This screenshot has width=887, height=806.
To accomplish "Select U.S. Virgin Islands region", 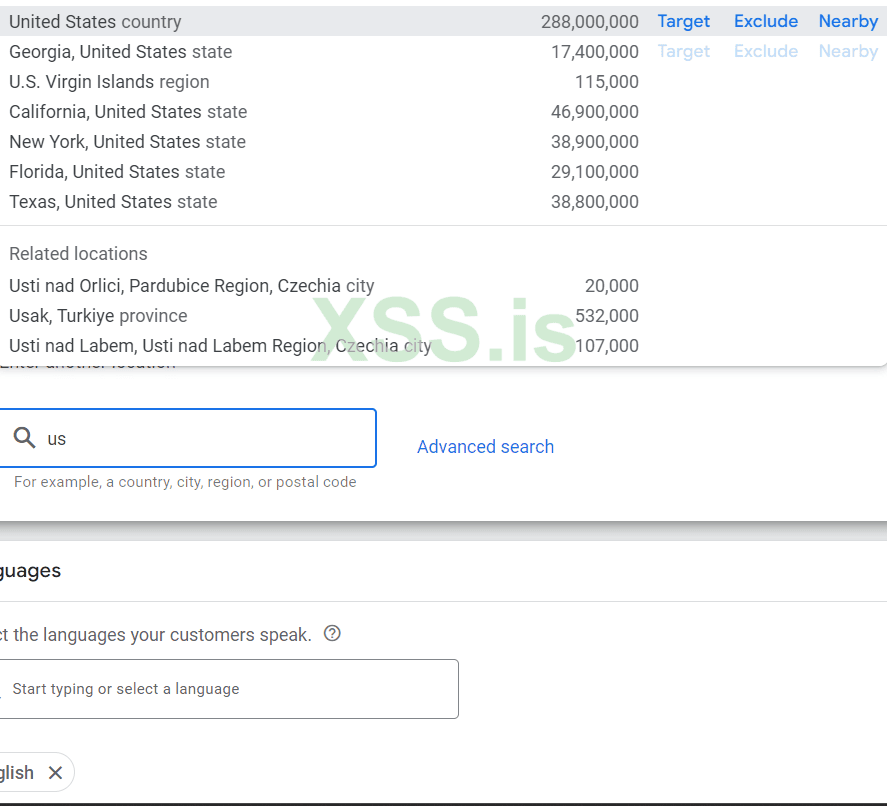I will 110,81.
